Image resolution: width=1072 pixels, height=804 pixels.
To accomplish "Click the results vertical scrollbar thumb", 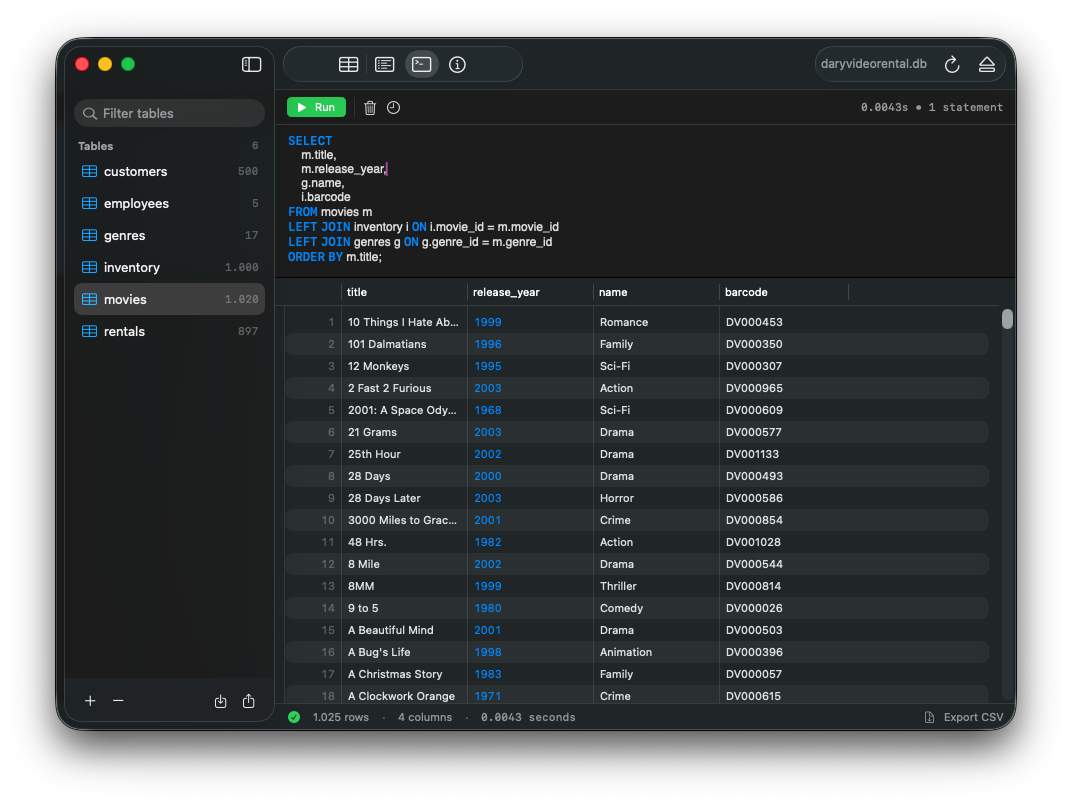I will (x=1007, y=319).
